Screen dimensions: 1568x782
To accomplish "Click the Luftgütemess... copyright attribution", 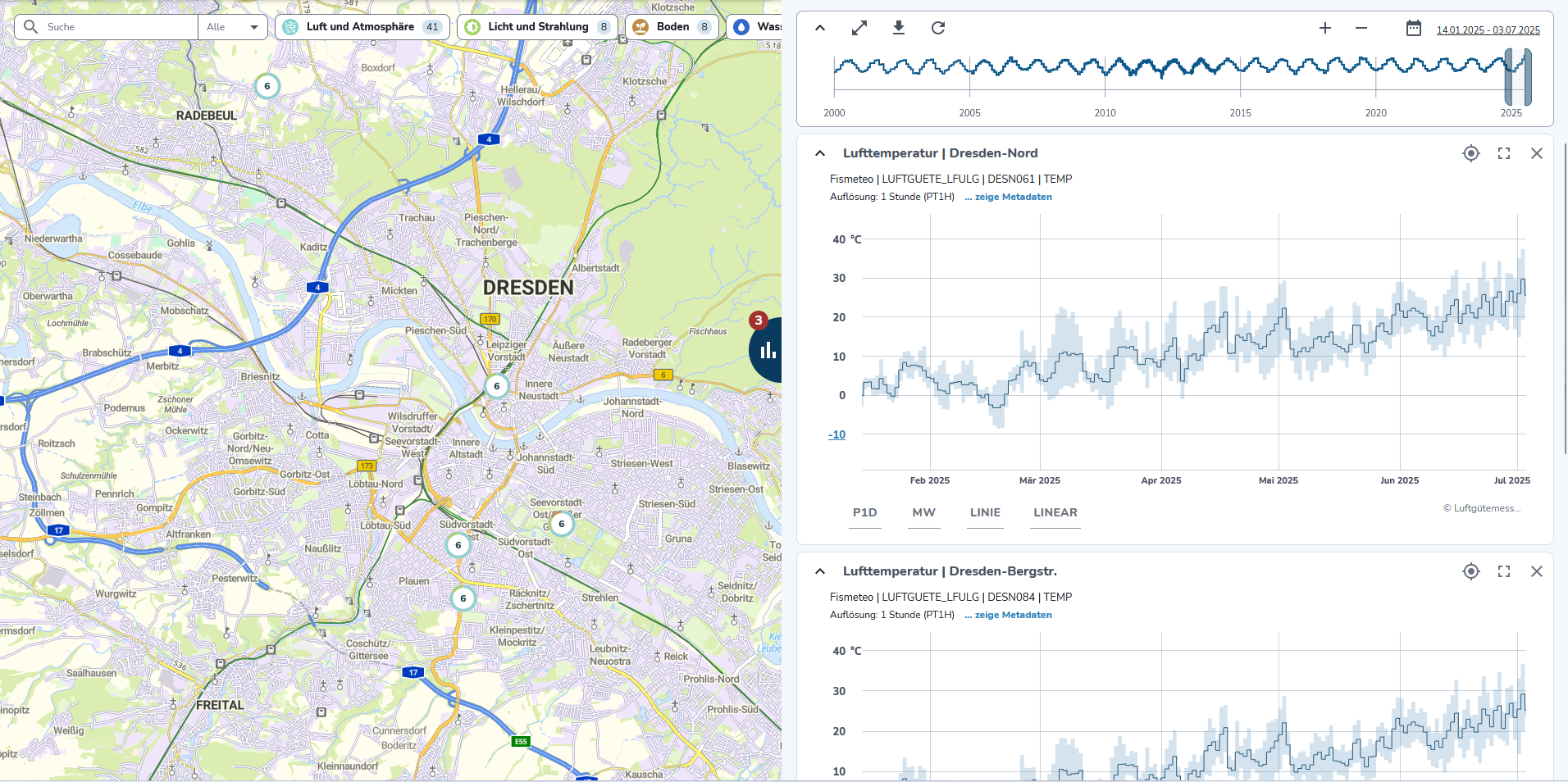I will point(1482,508).
